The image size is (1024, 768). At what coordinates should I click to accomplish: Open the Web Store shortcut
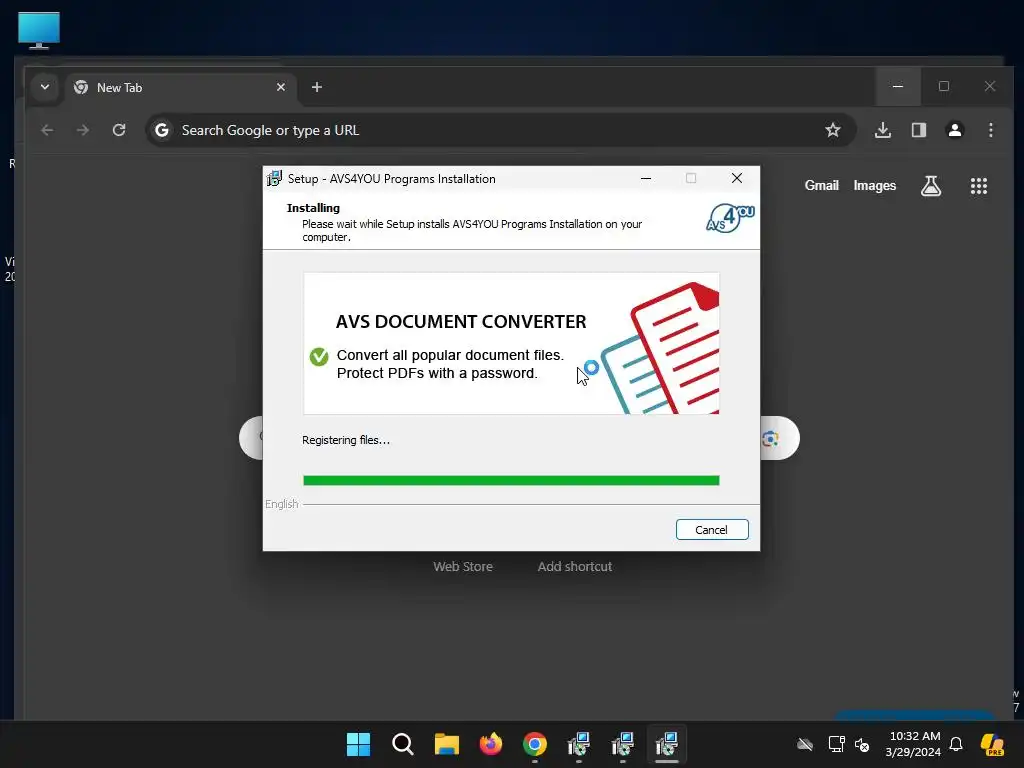[463, 566]
